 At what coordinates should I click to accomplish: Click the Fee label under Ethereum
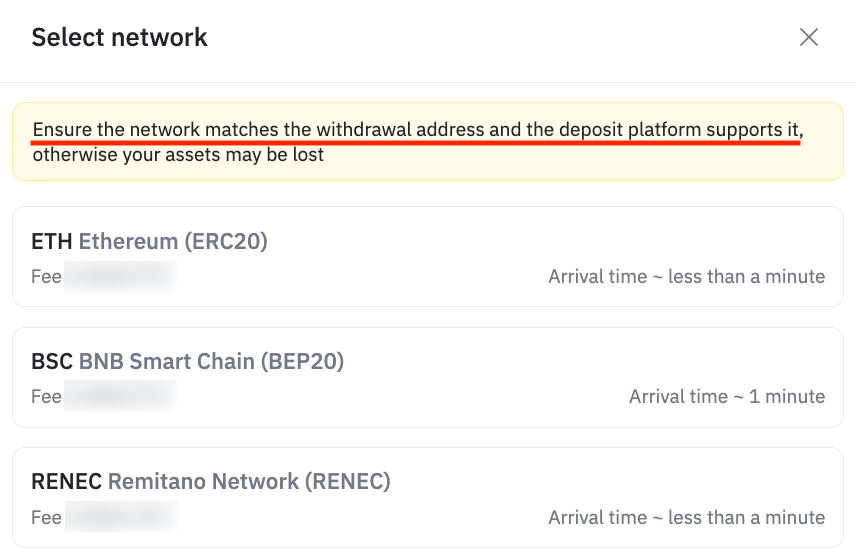click(x=46, y=276)
